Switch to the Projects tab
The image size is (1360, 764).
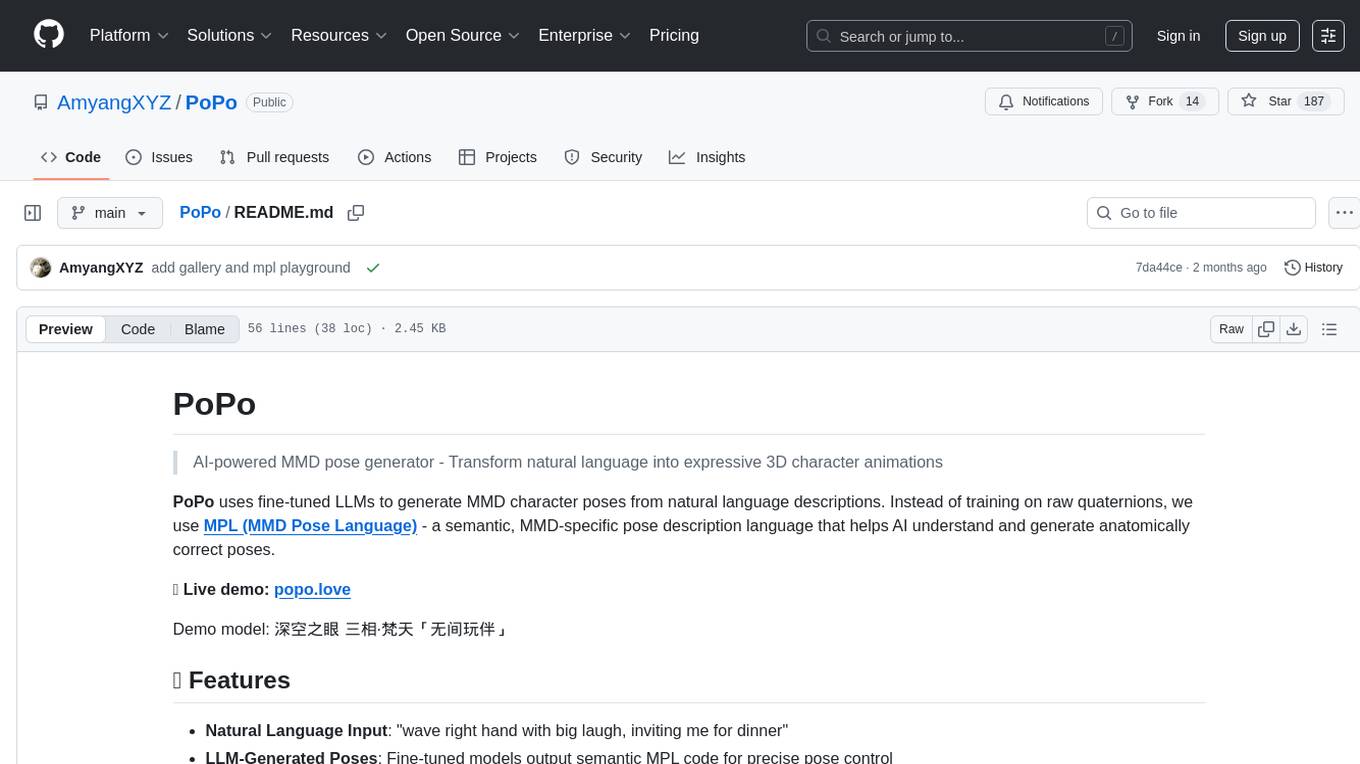(x=497, y=157)
